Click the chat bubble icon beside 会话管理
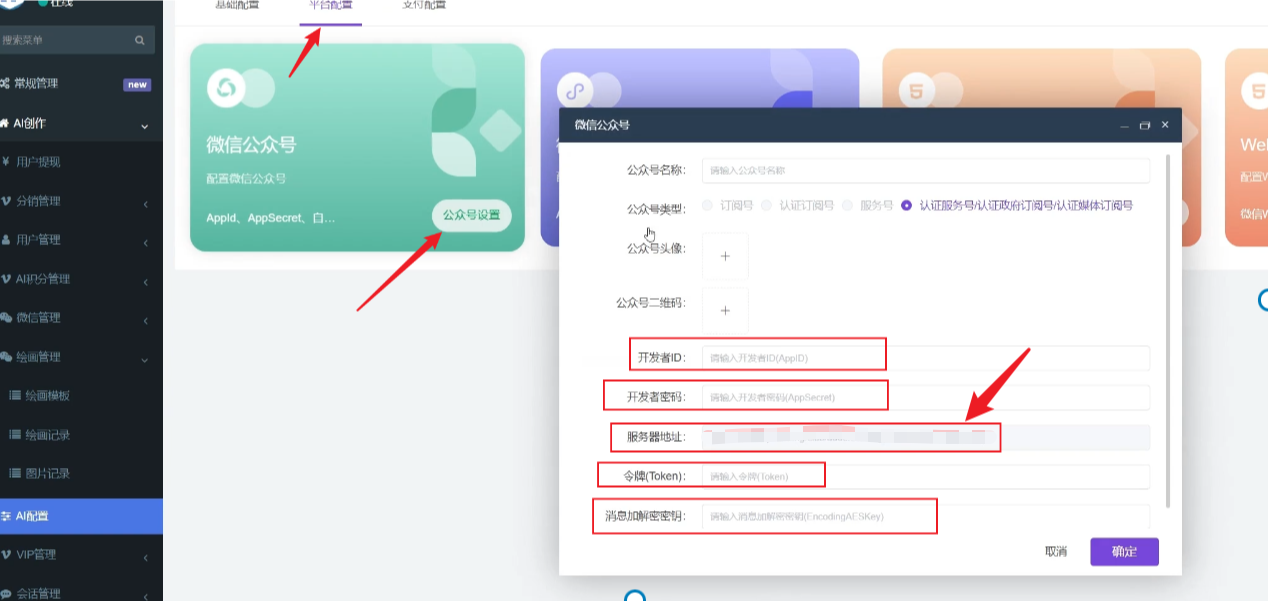Viewport: 1268px width, 601px height. click(x=6, y=594)
